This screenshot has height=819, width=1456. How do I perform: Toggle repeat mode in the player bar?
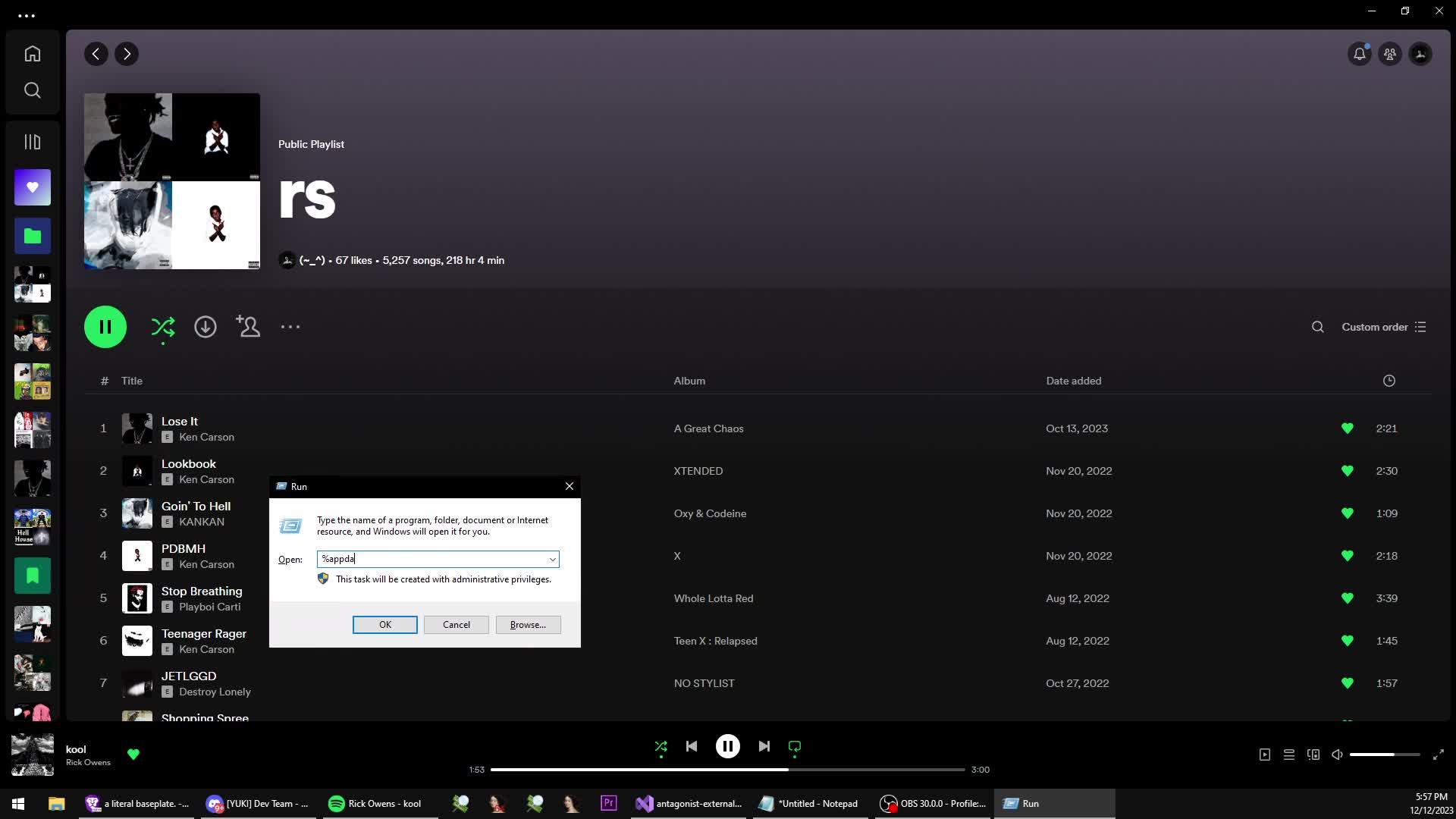[794, 746]
